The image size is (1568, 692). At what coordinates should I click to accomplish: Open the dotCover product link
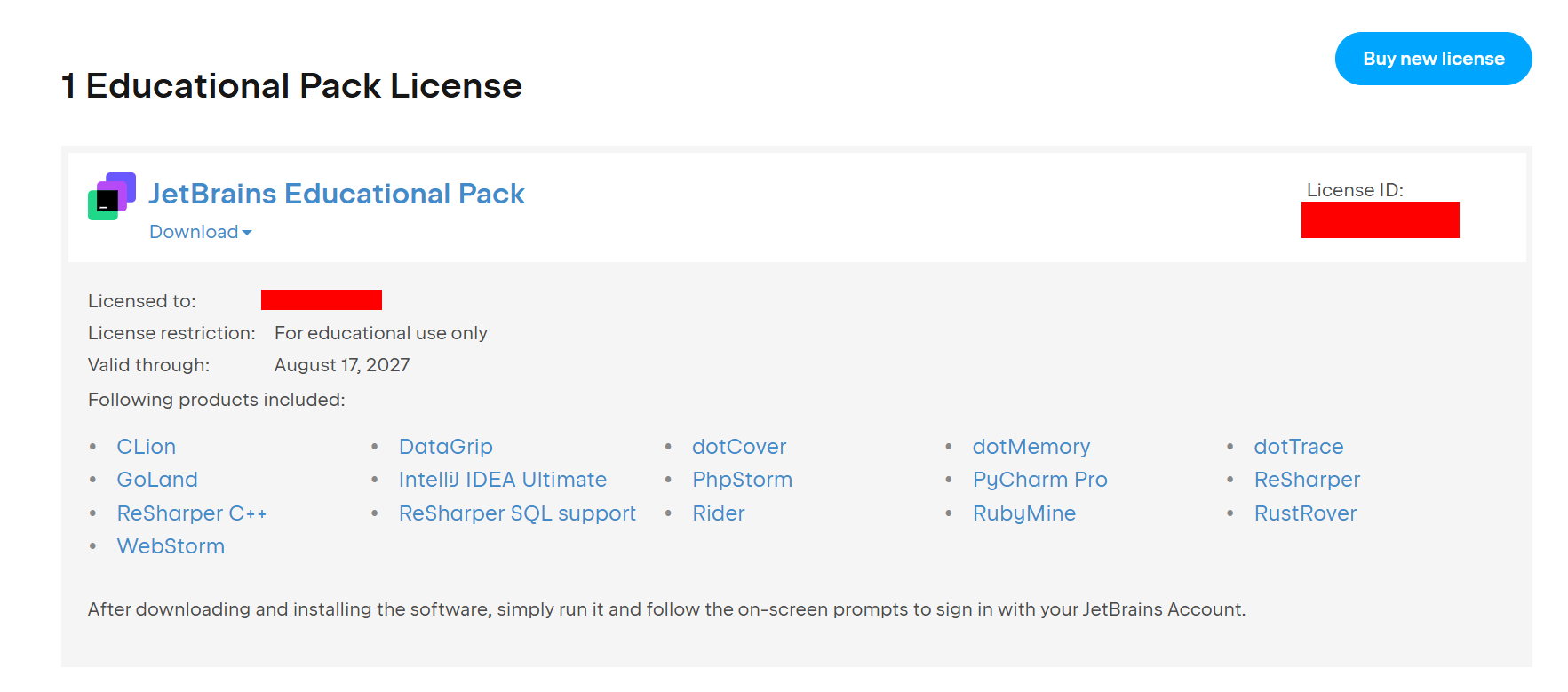point(739,447)
